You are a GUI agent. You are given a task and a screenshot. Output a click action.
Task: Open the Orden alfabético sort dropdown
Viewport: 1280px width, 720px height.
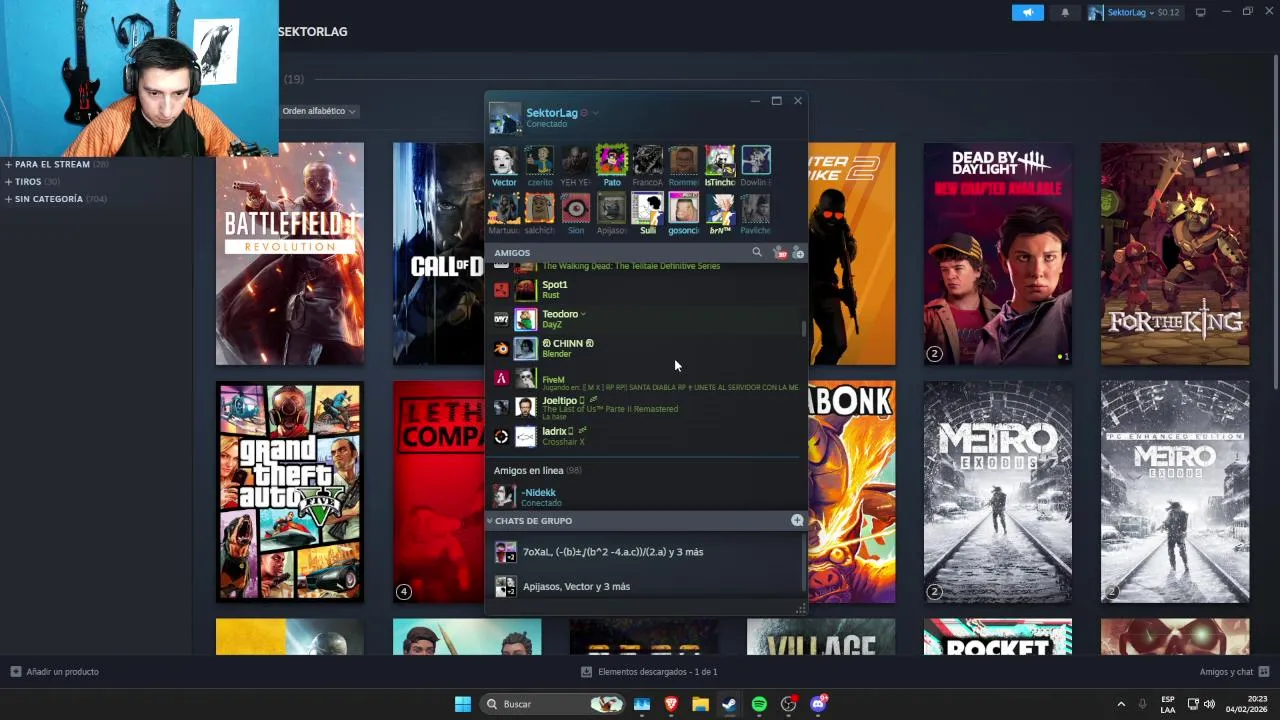click(x=319, y=111)
